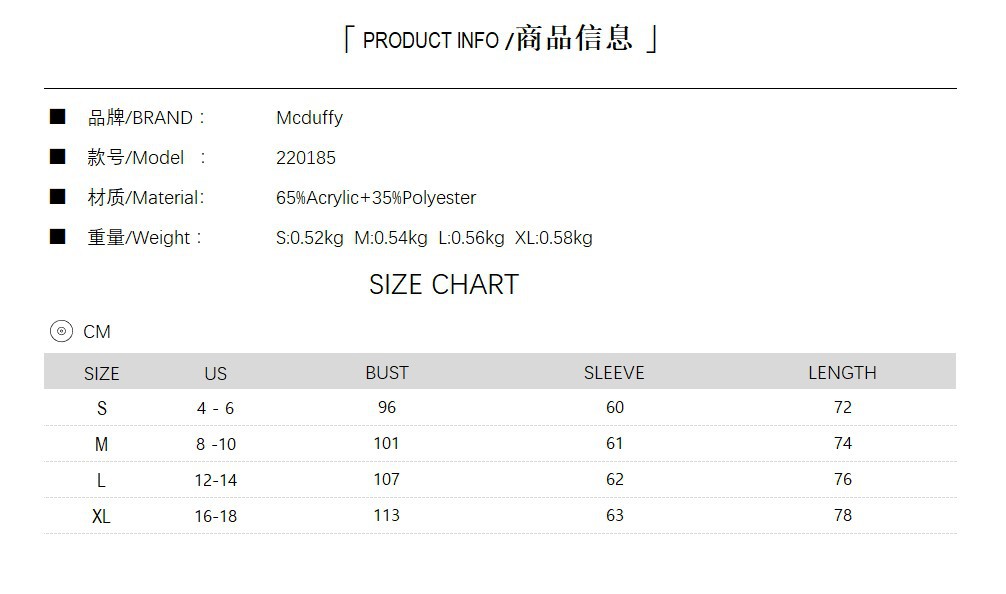Click the SLEEVE column header

tap(614, 372)
